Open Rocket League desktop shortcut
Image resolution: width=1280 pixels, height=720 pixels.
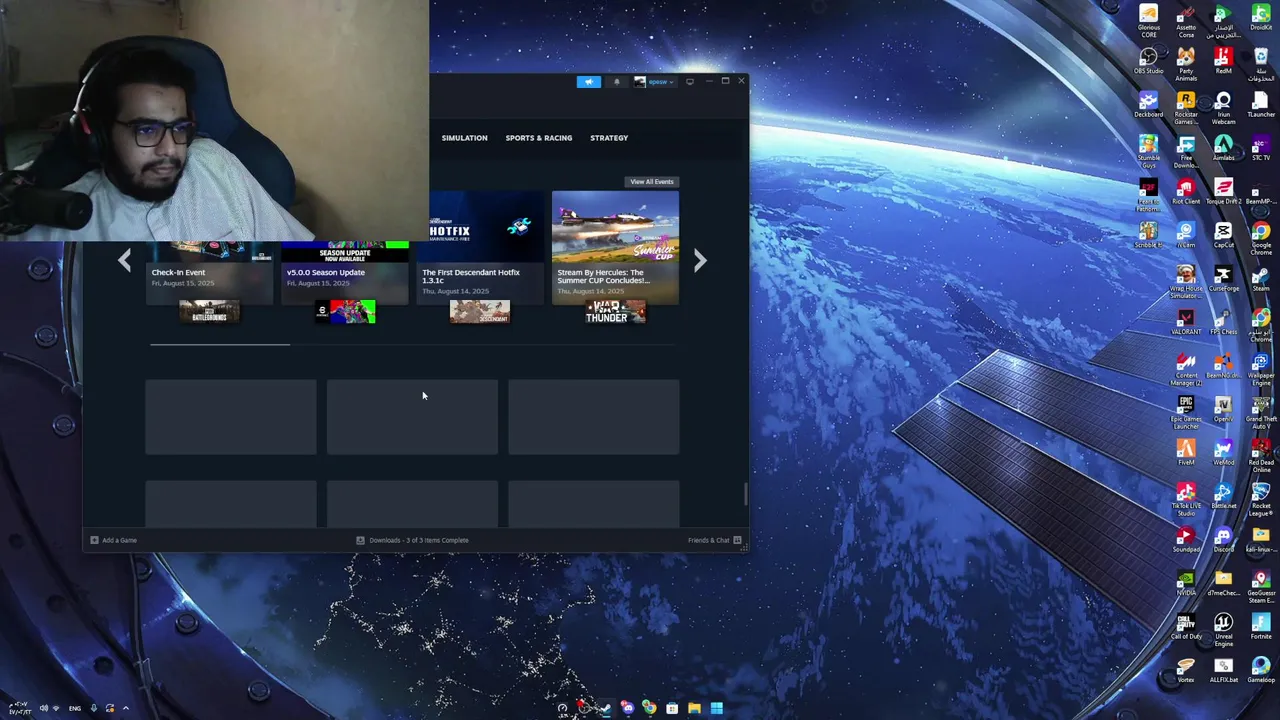pyautogui.click(x=1261, y=499)
